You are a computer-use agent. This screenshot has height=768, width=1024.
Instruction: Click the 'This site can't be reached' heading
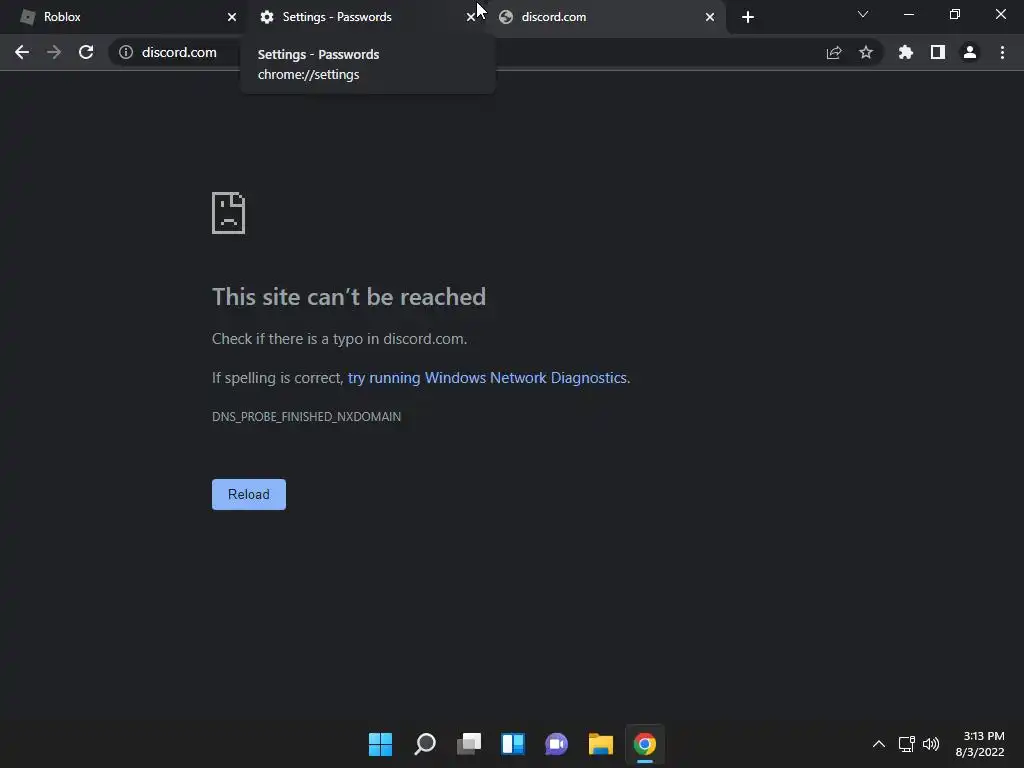pyautogui.click(x=349, y=296)
